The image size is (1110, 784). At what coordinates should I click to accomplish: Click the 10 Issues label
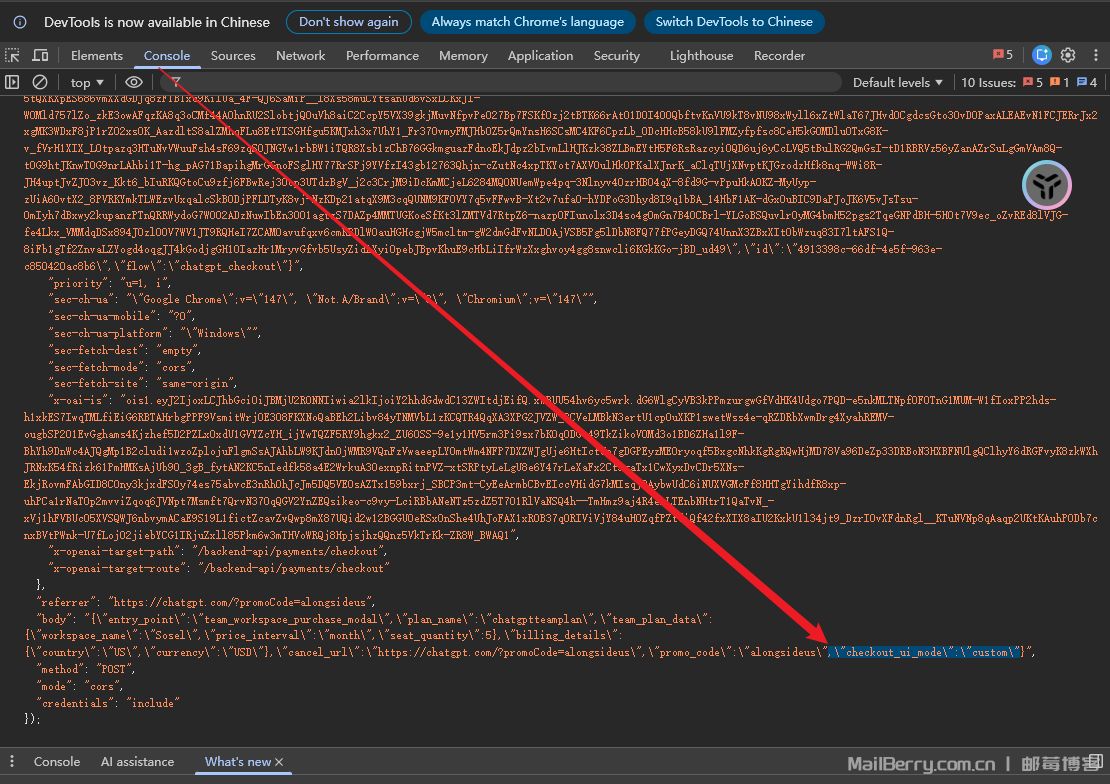988,82
